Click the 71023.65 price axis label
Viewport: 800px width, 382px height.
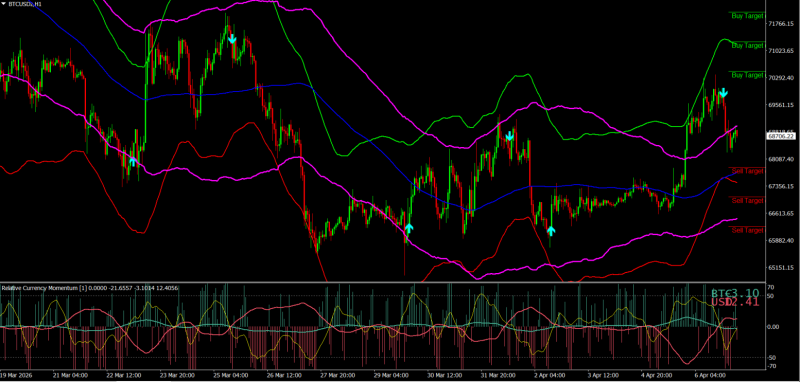pyautogui.click(x=782, y=51)
